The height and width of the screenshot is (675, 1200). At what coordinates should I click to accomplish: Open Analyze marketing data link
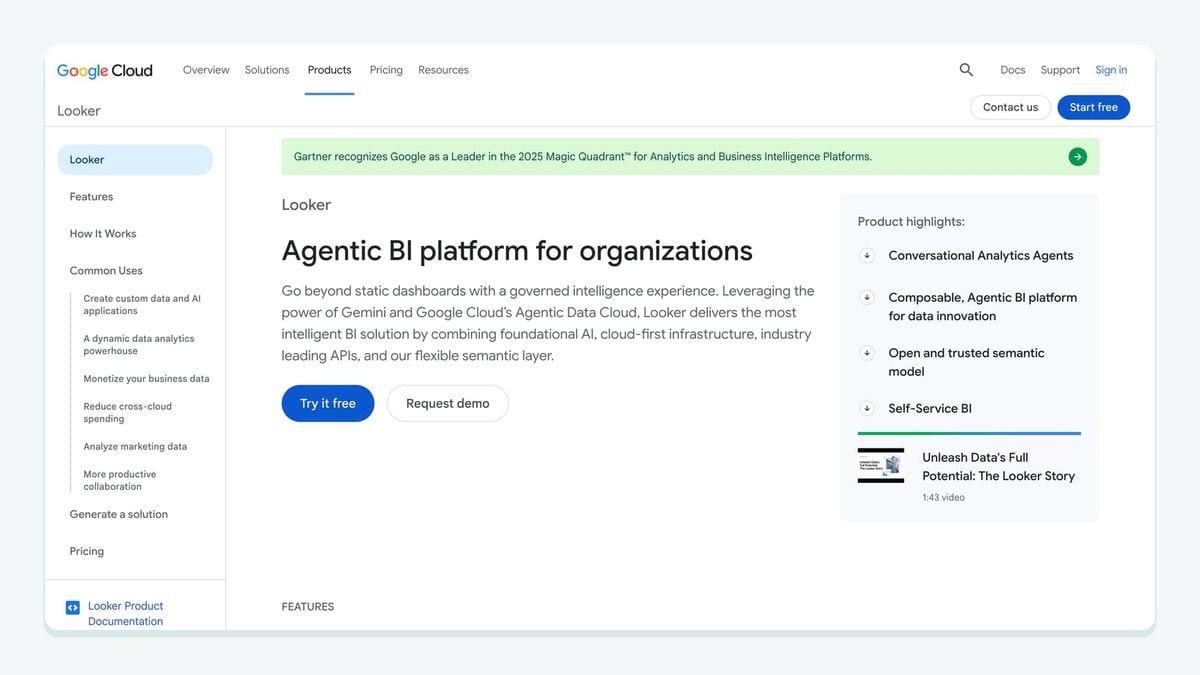pos(135,447)
